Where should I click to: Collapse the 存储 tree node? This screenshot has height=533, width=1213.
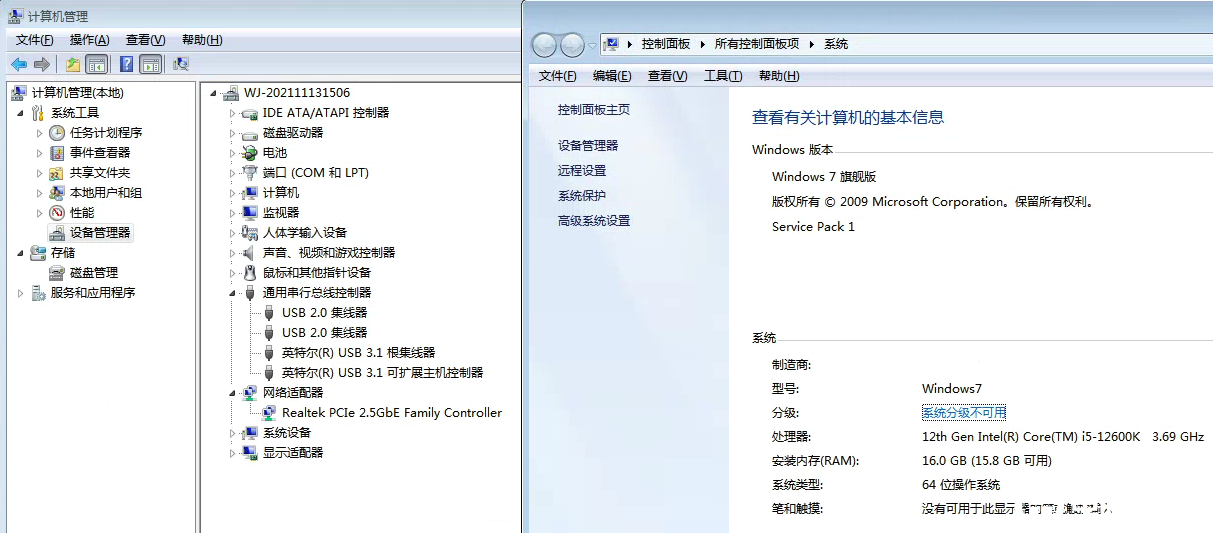[x=21, y=253]
